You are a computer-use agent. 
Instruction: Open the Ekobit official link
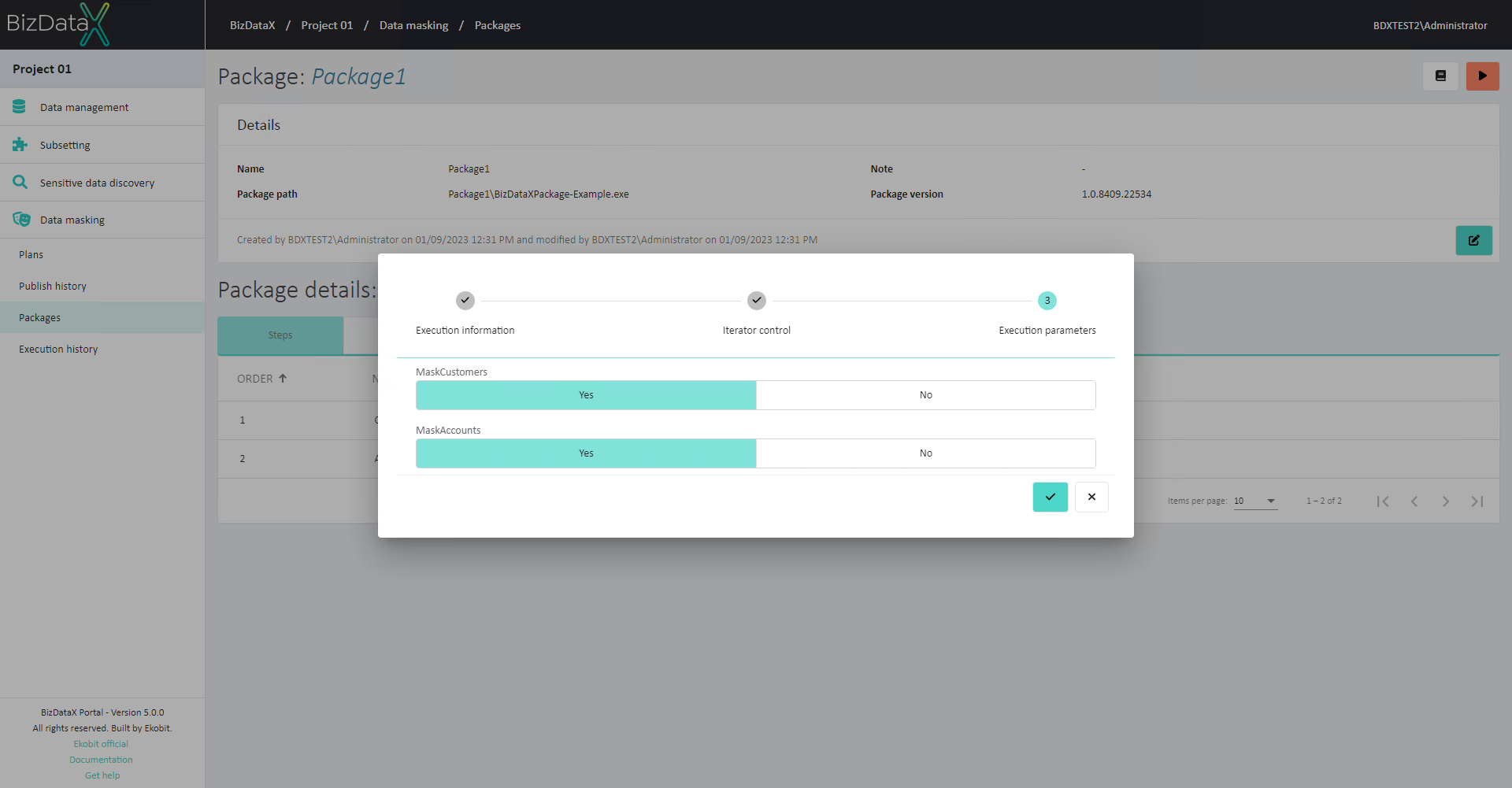click(101, 744)
